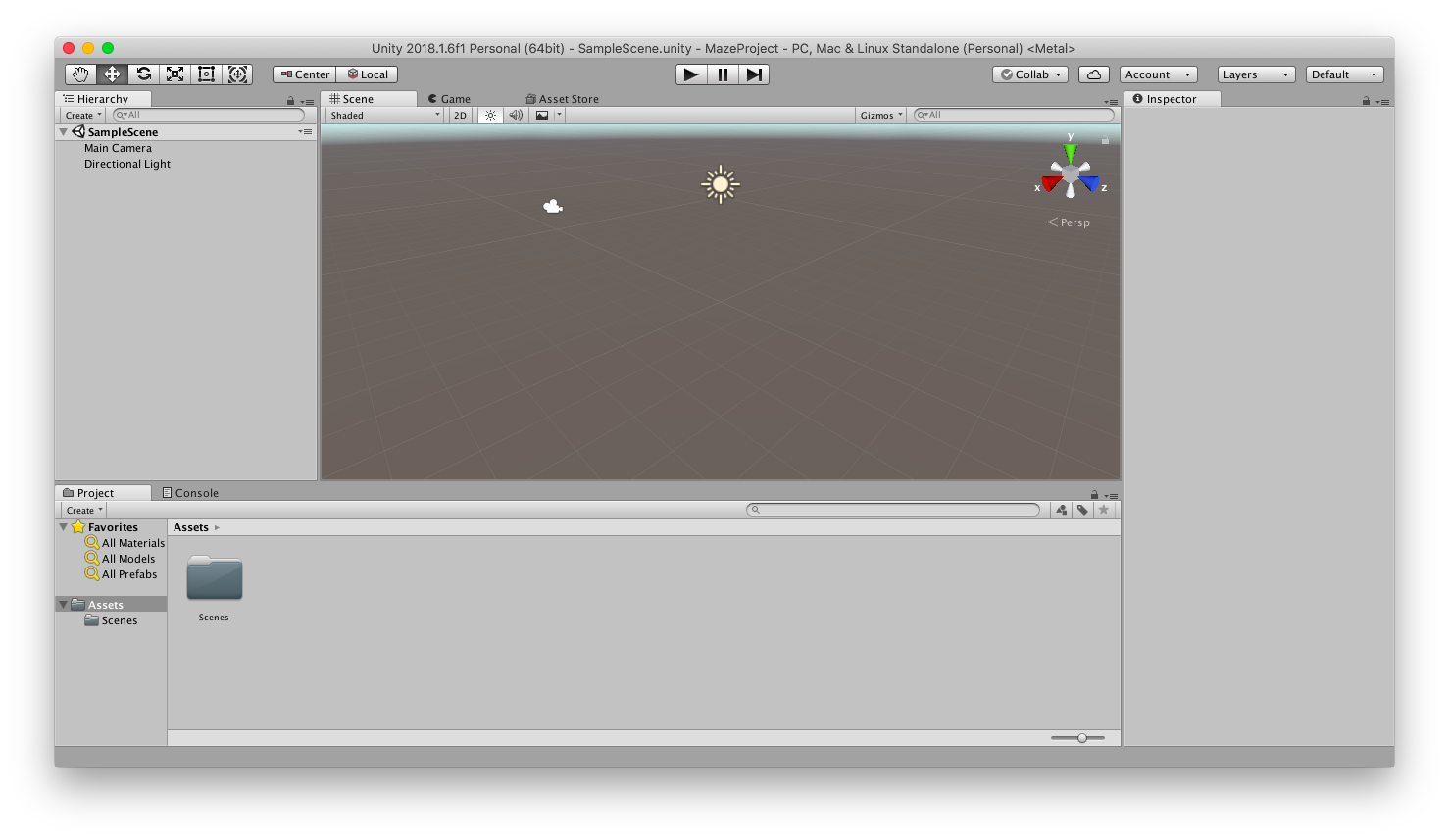This screenshot has width=1449, height=840.
Task: Select the Hand tool
Action: (80, 74)
